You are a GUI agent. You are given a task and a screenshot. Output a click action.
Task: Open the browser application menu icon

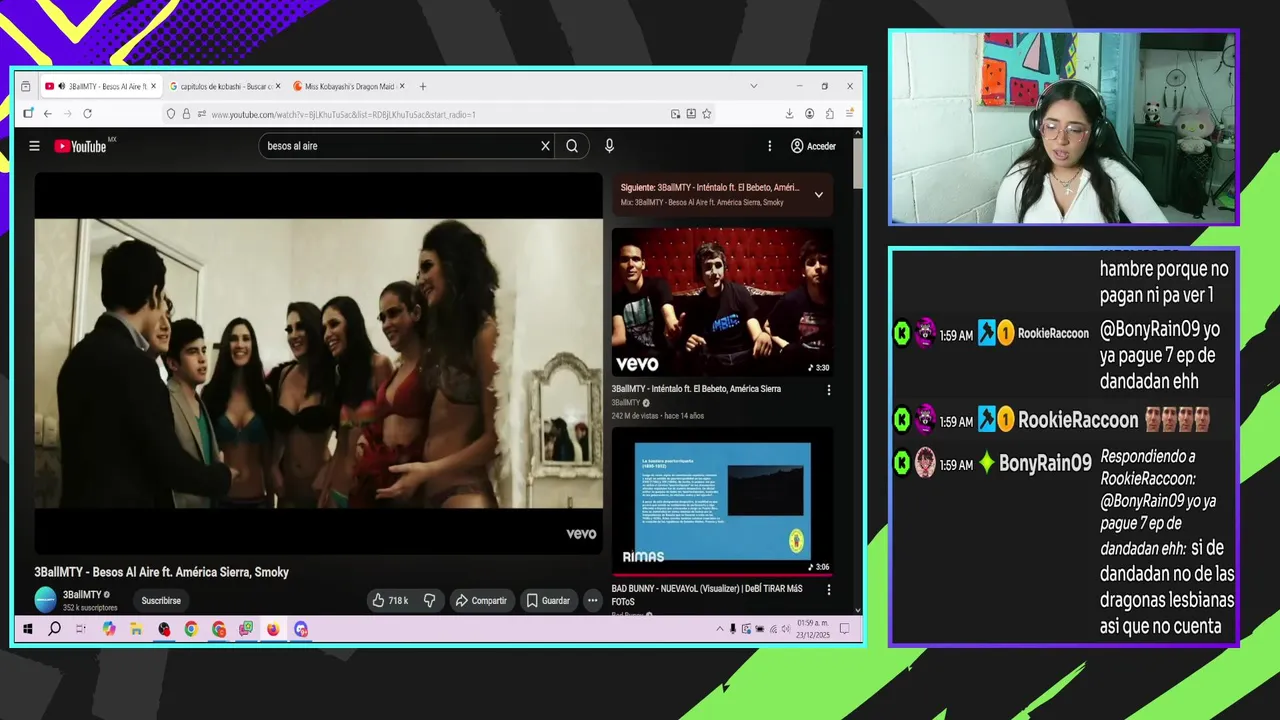point(850,114)
